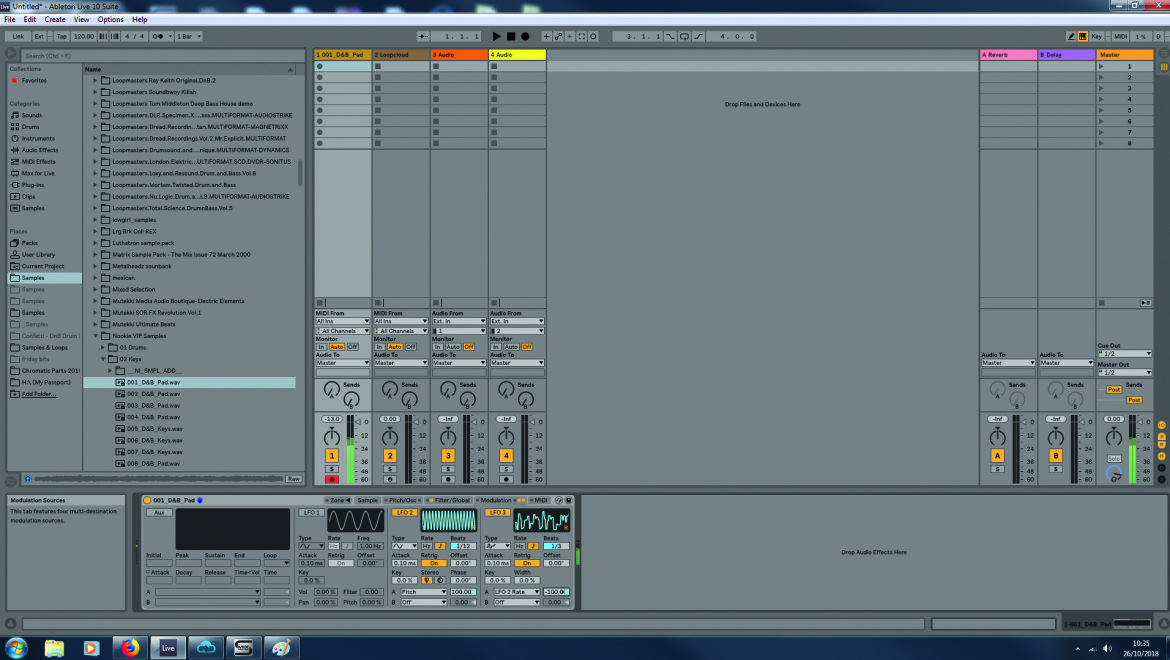Image resolution: width=1170 pixels, height=660 pixels.
Task: Open the Max for Live category
Action: click(38, 173)
